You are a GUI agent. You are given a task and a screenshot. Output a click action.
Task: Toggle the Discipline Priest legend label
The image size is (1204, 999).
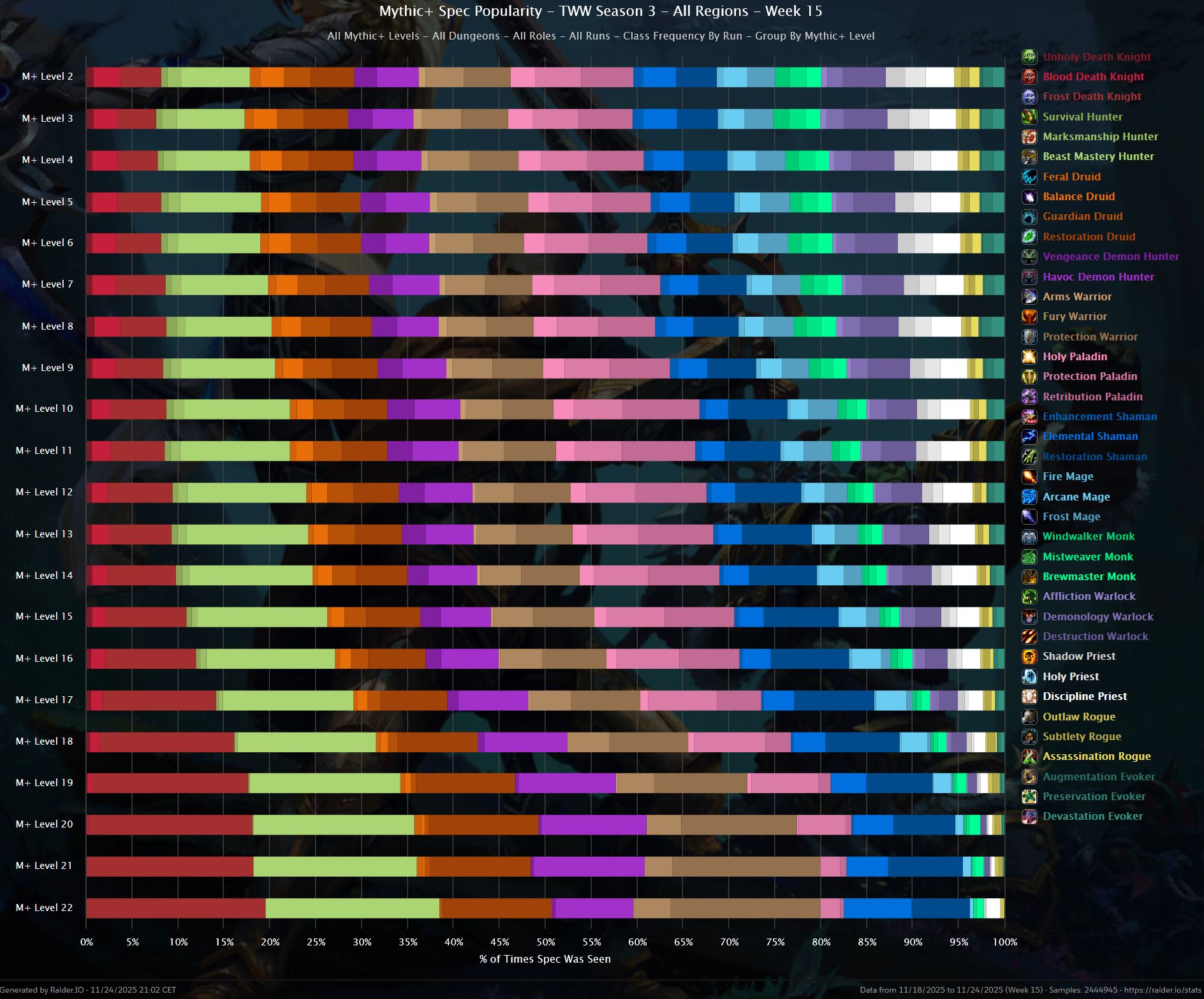(1084, 696)
